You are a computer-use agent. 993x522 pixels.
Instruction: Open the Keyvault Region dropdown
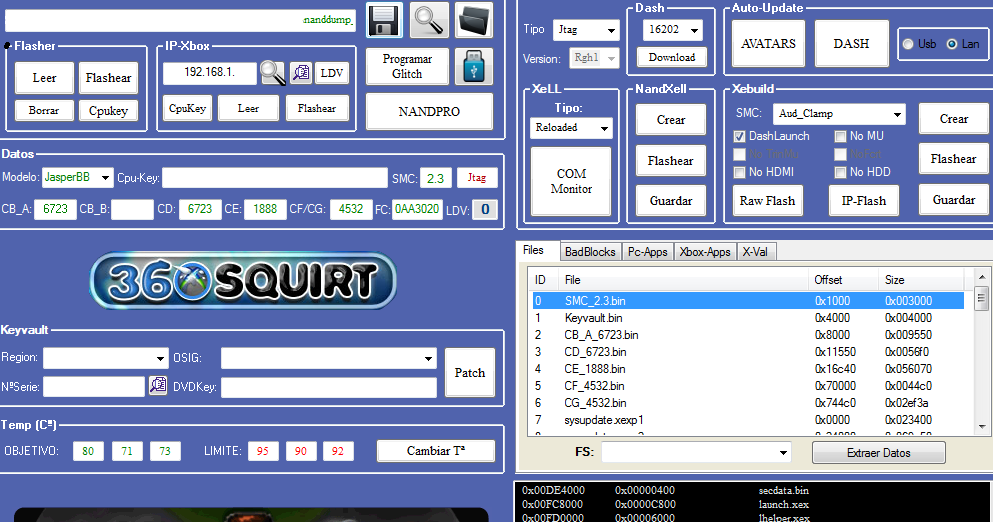click(x=105, y=358)
